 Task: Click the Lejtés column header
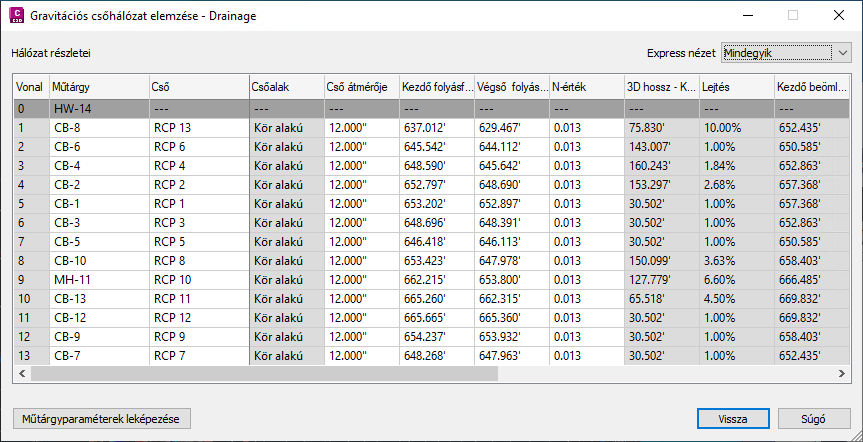click(735, 86)
